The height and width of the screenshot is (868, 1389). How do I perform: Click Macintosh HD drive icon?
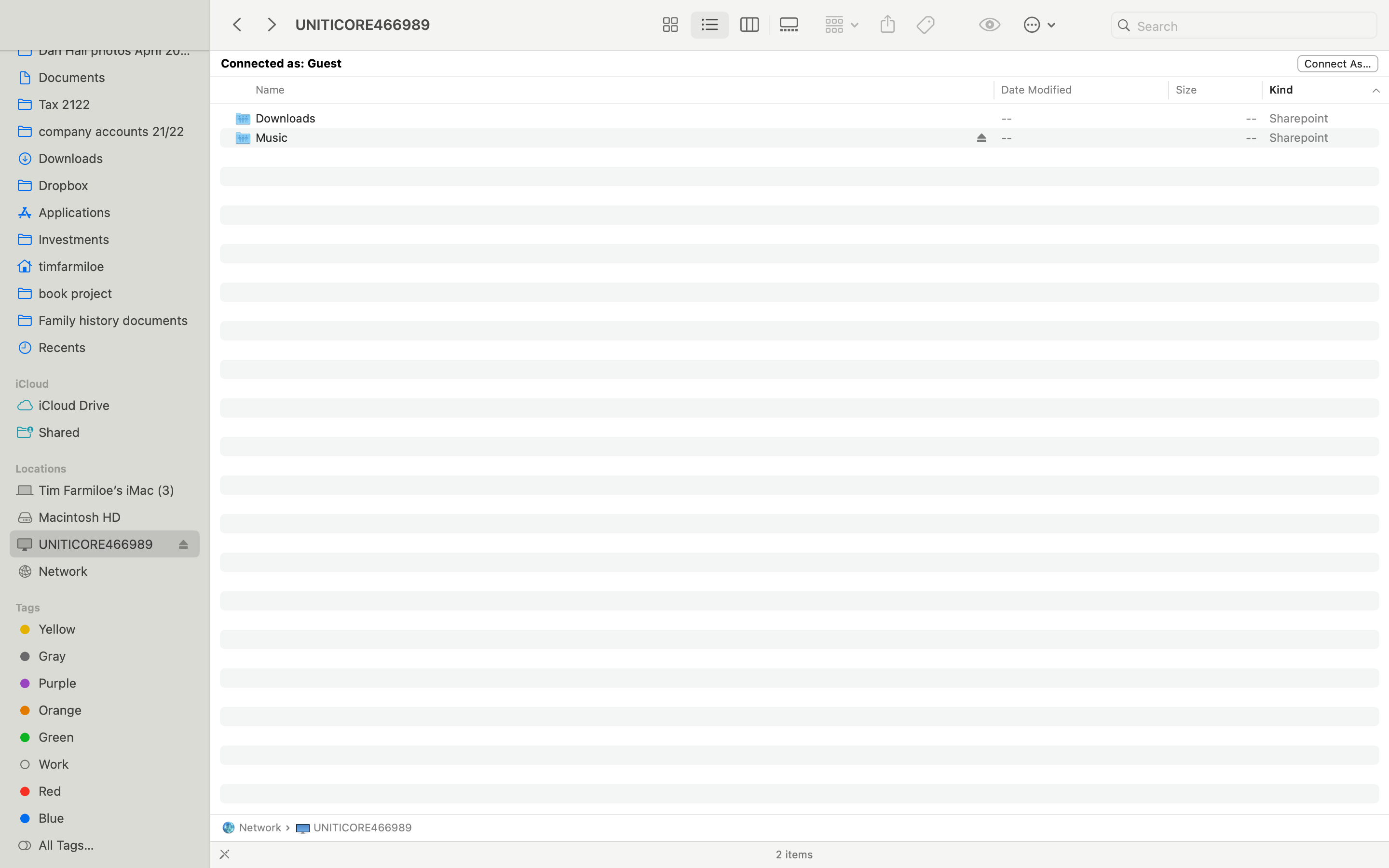(25, 517)
